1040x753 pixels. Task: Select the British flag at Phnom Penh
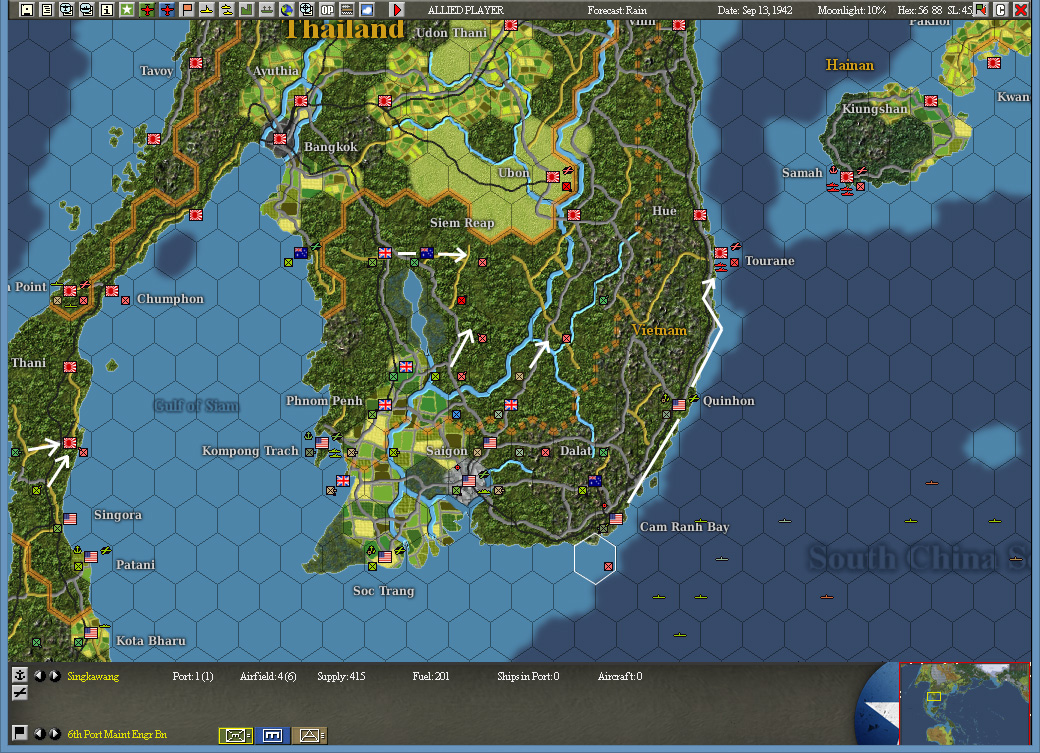385,404
